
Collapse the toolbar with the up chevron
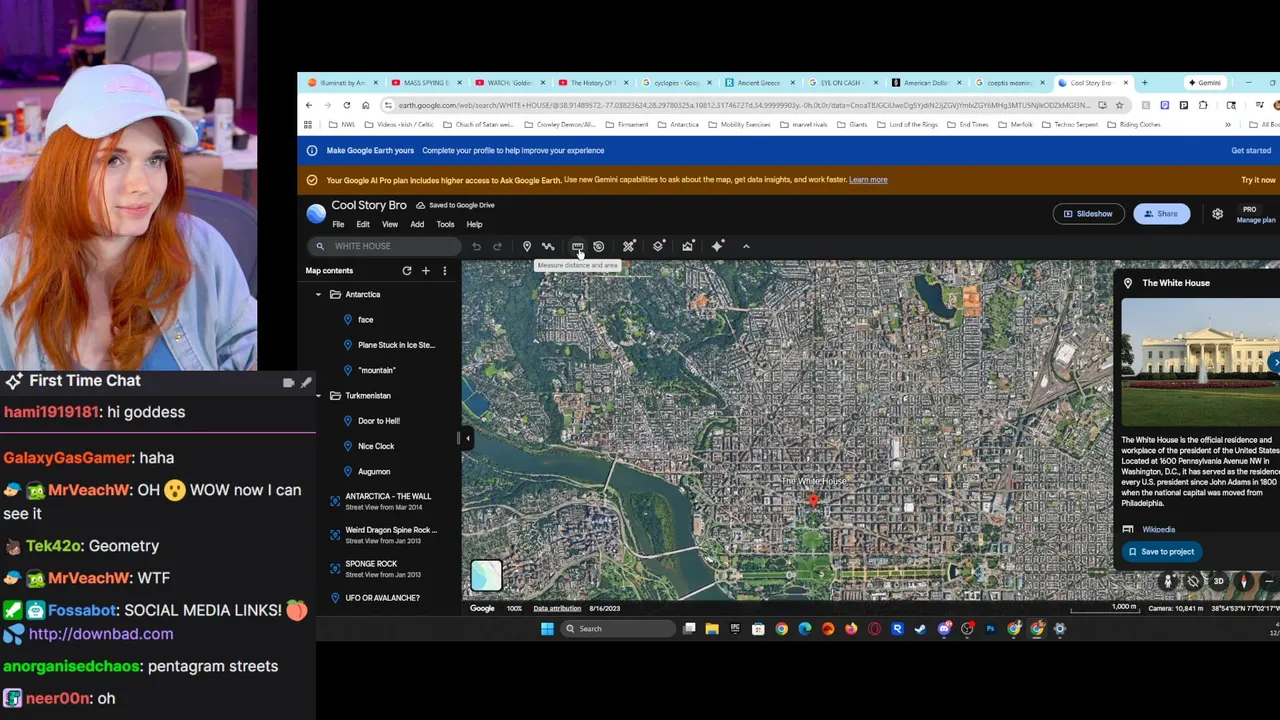point(746,246)
